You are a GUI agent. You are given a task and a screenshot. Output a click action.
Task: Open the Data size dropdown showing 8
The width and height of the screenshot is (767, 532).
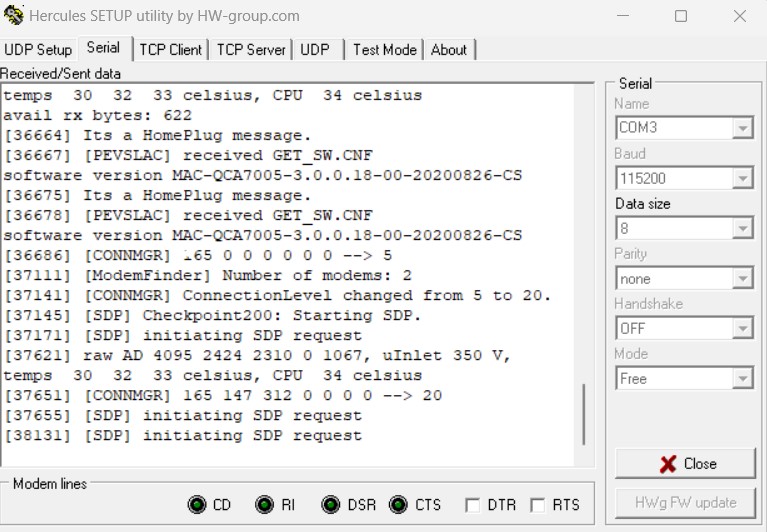(742, 228)
